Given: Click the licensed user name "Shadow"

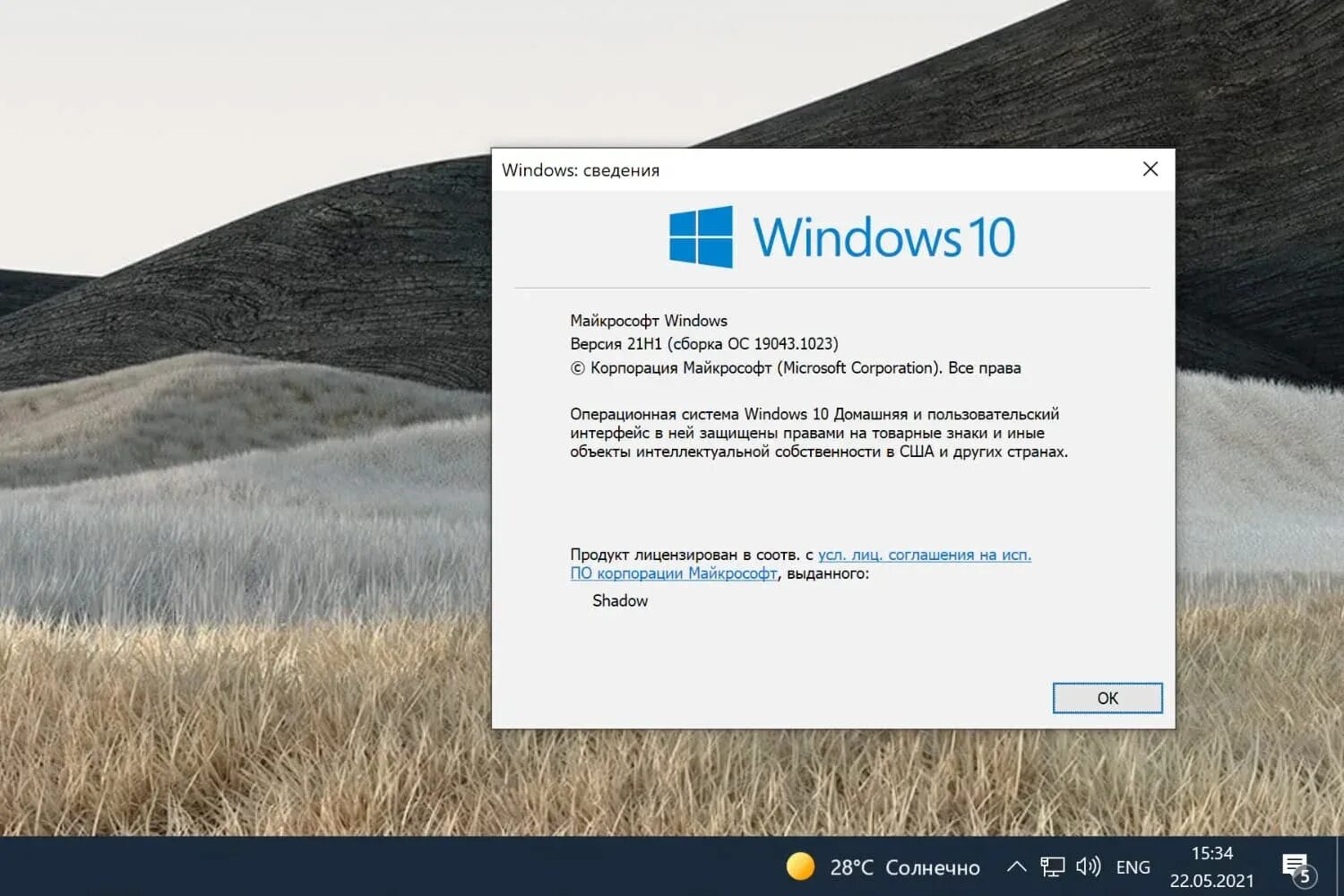Looking at the screenshot, I should click(x=620, y=600).
